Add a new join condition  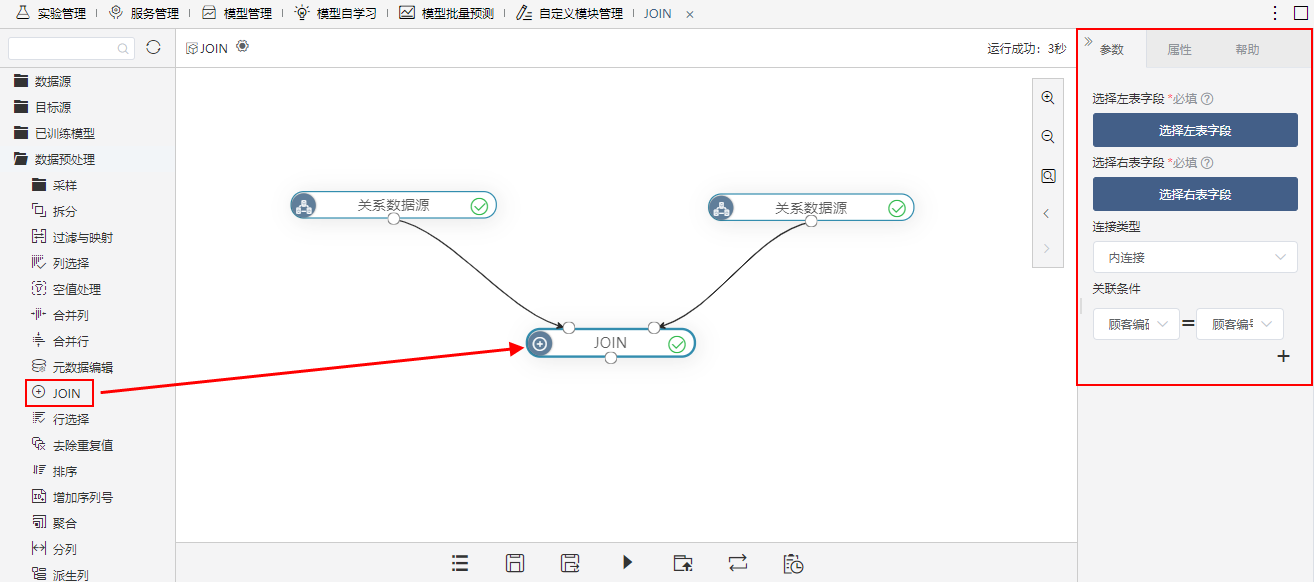(x=1284, y=356)
